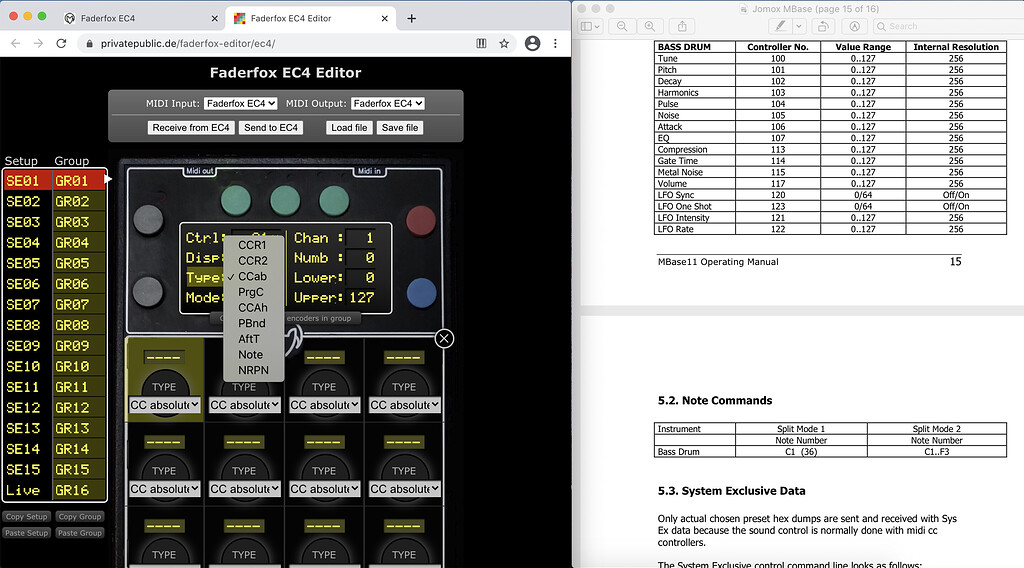This screenshot has height=568, width=1024.
Task: Select Note in the type menu
Action: pos(253,355)
